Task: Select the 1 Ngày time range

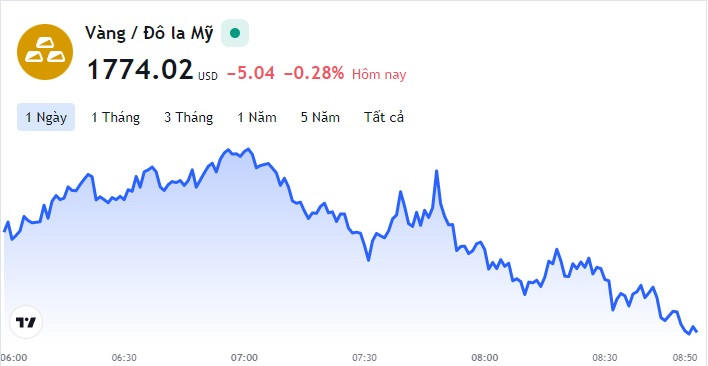Action: [x=46, y=117]
